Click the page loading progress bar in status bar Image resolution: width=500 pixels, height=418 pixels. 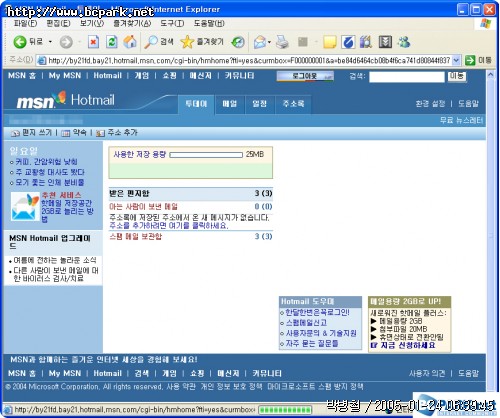[x=285, y=409]
